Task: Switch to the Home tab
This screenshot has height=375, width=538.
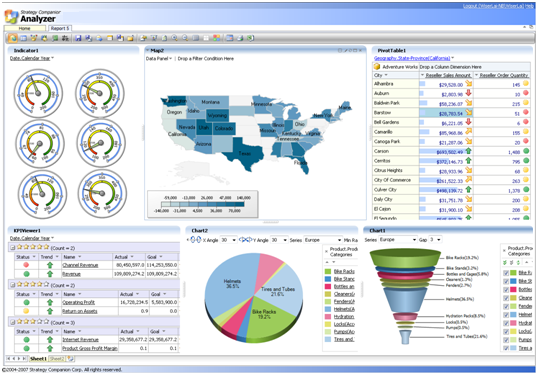Action: pos(24,28)
